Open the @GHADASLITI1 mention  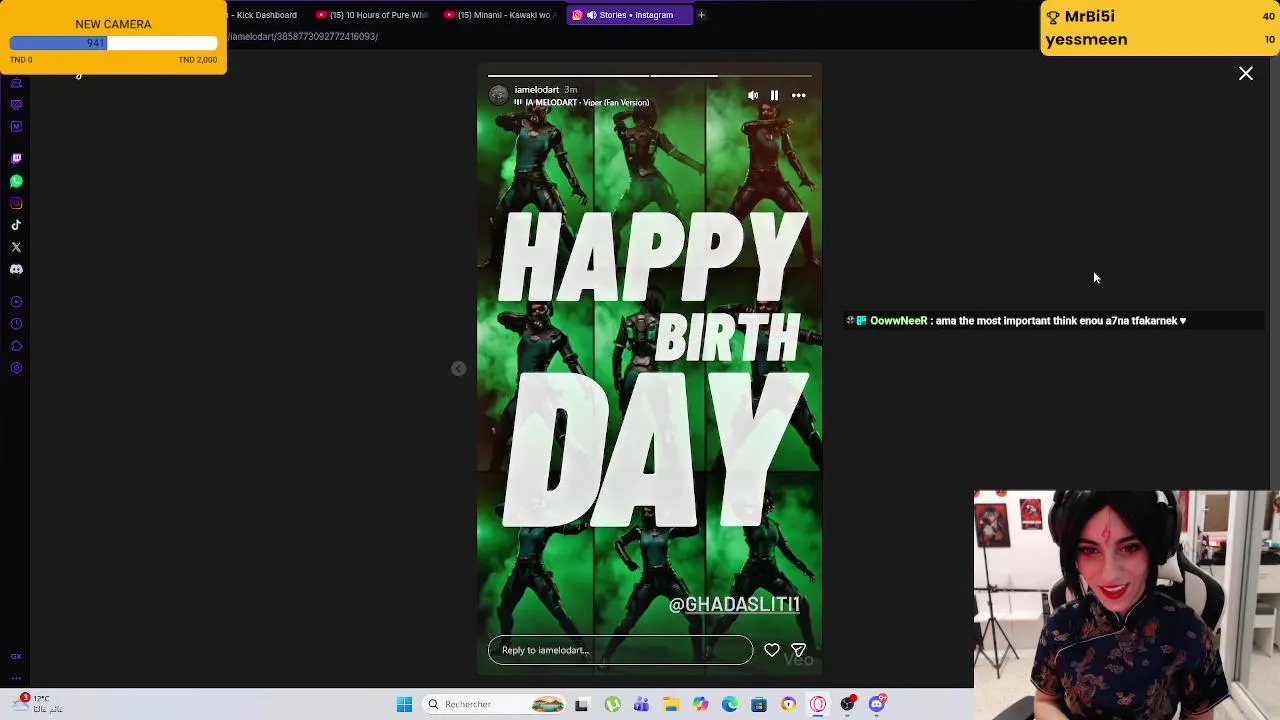[734, 604]
